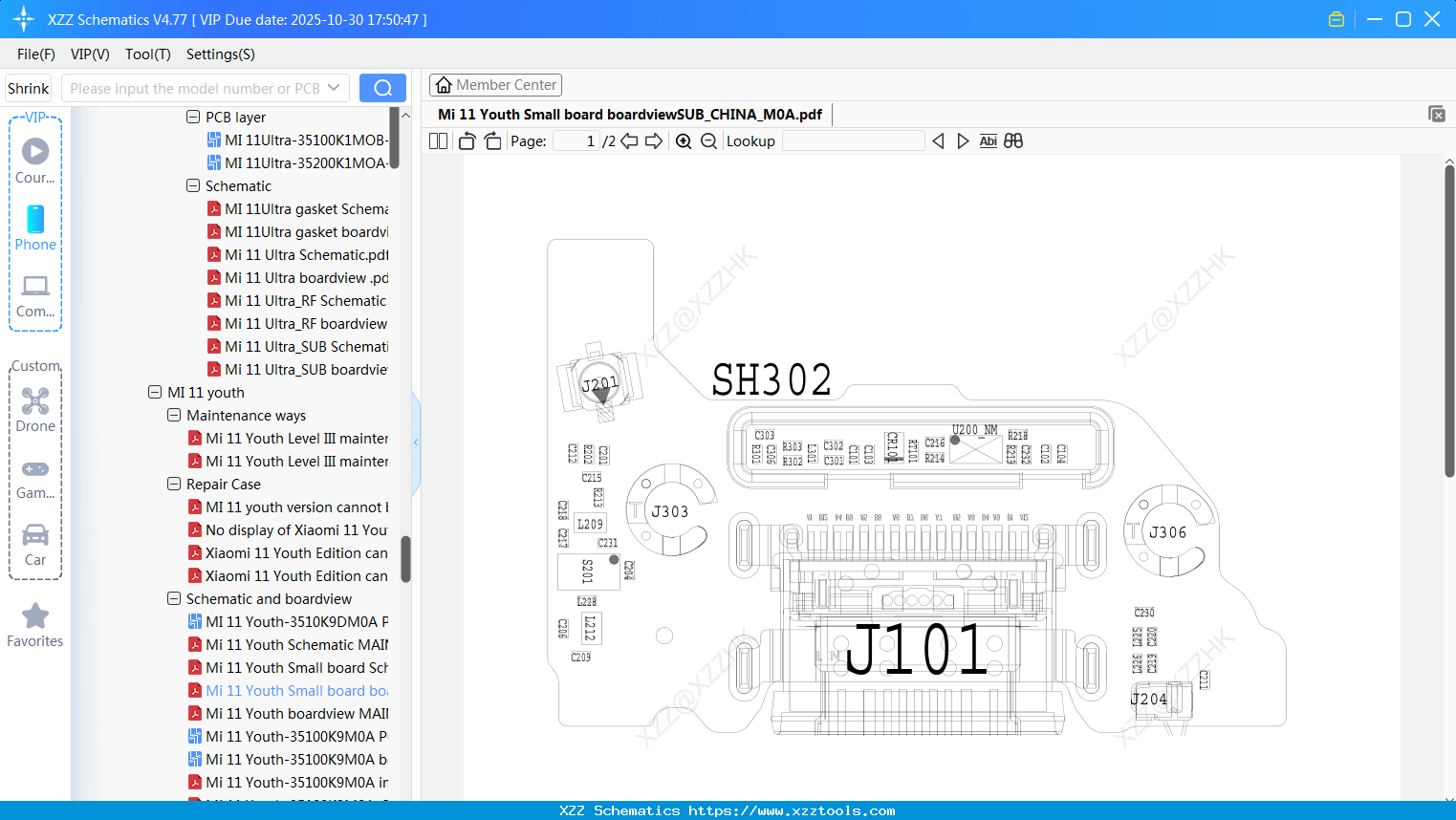Select the Car category icon
This screenshot has height=820, width=1456.
pos(35,535)
